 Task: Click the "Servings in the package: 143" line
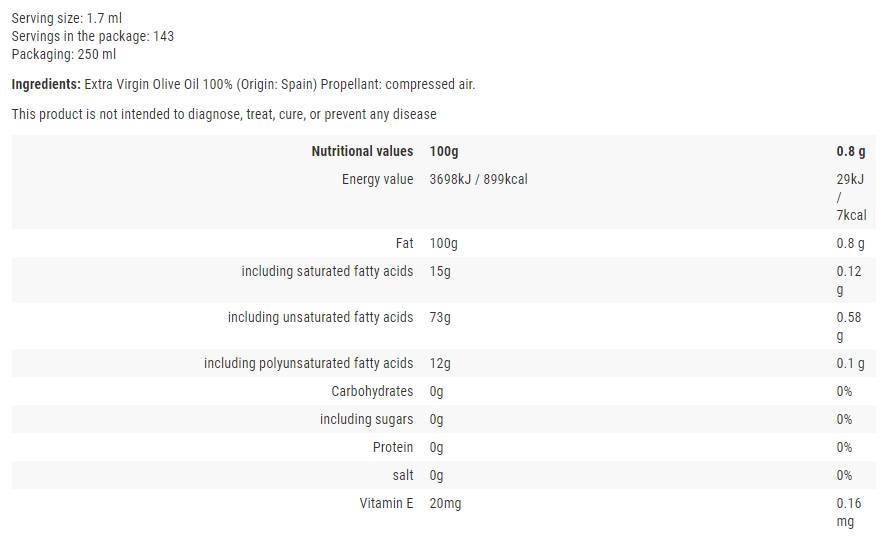pos(93,36)
